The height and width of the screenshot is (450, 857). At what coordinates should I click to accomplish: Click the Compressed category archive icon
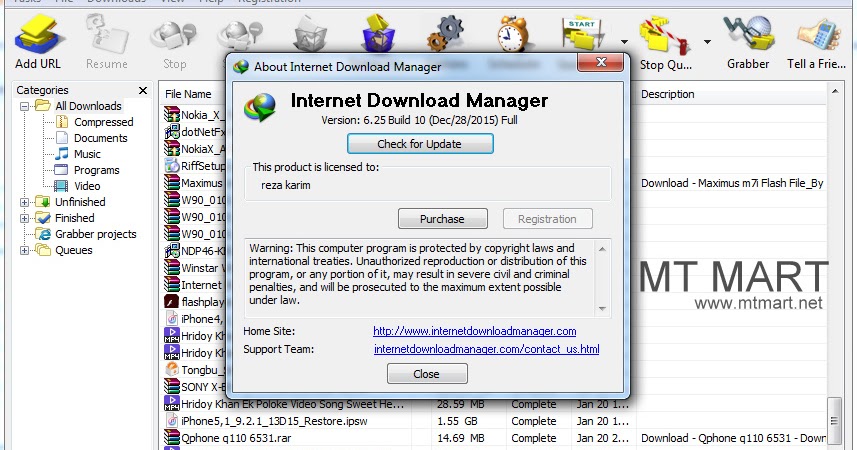click(x=62, y=122)
